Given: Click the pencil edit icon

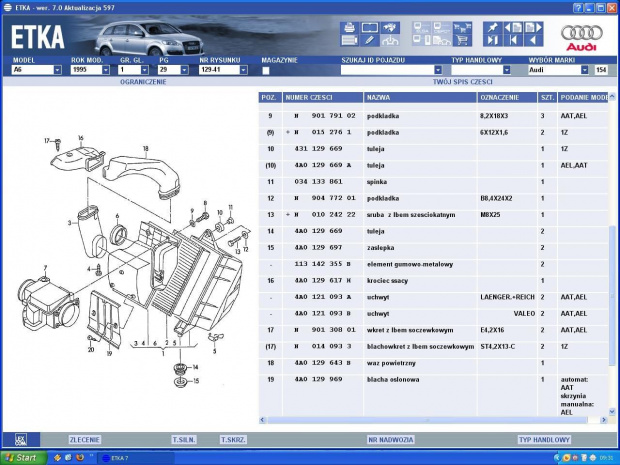Looking at the screenshot, I should click(x=370, y=40).
